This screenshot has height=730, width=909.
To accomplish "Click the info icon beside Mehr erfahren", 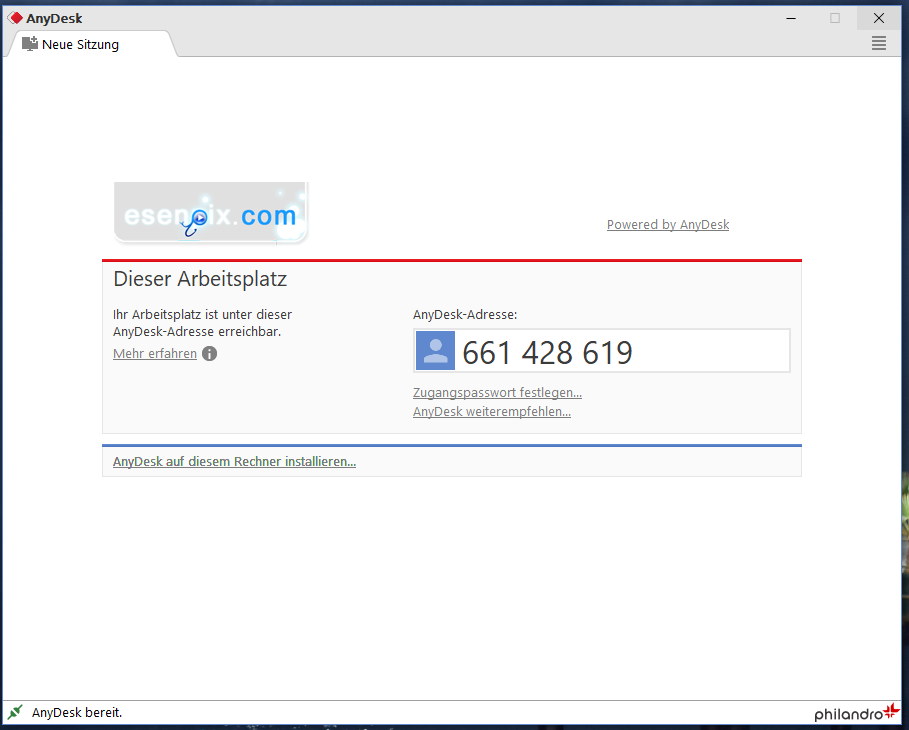I will click(209, 354).
